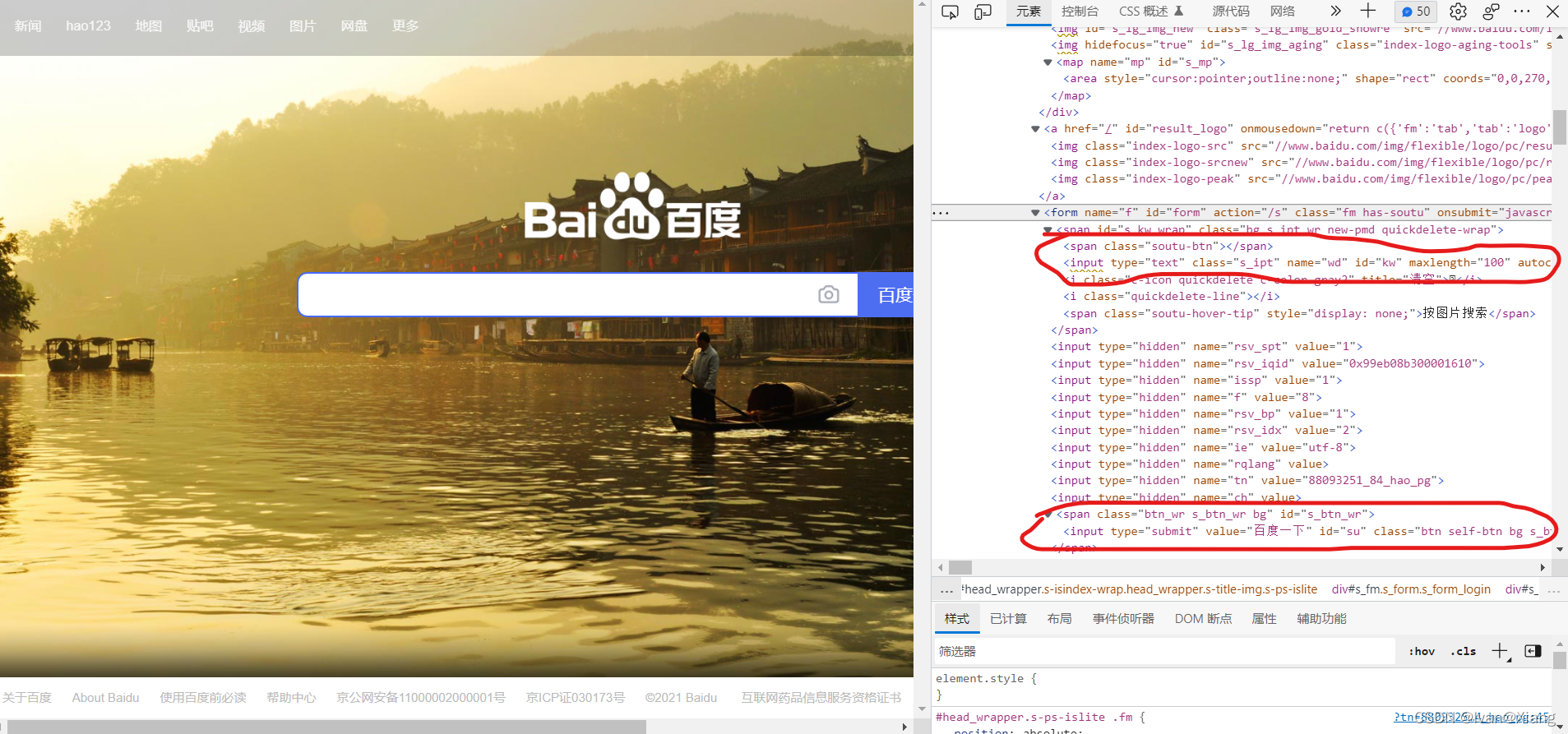Screen dimensions: 1568x734
Task: Click camera image-search icon in search box
Action: pos(829,294)
